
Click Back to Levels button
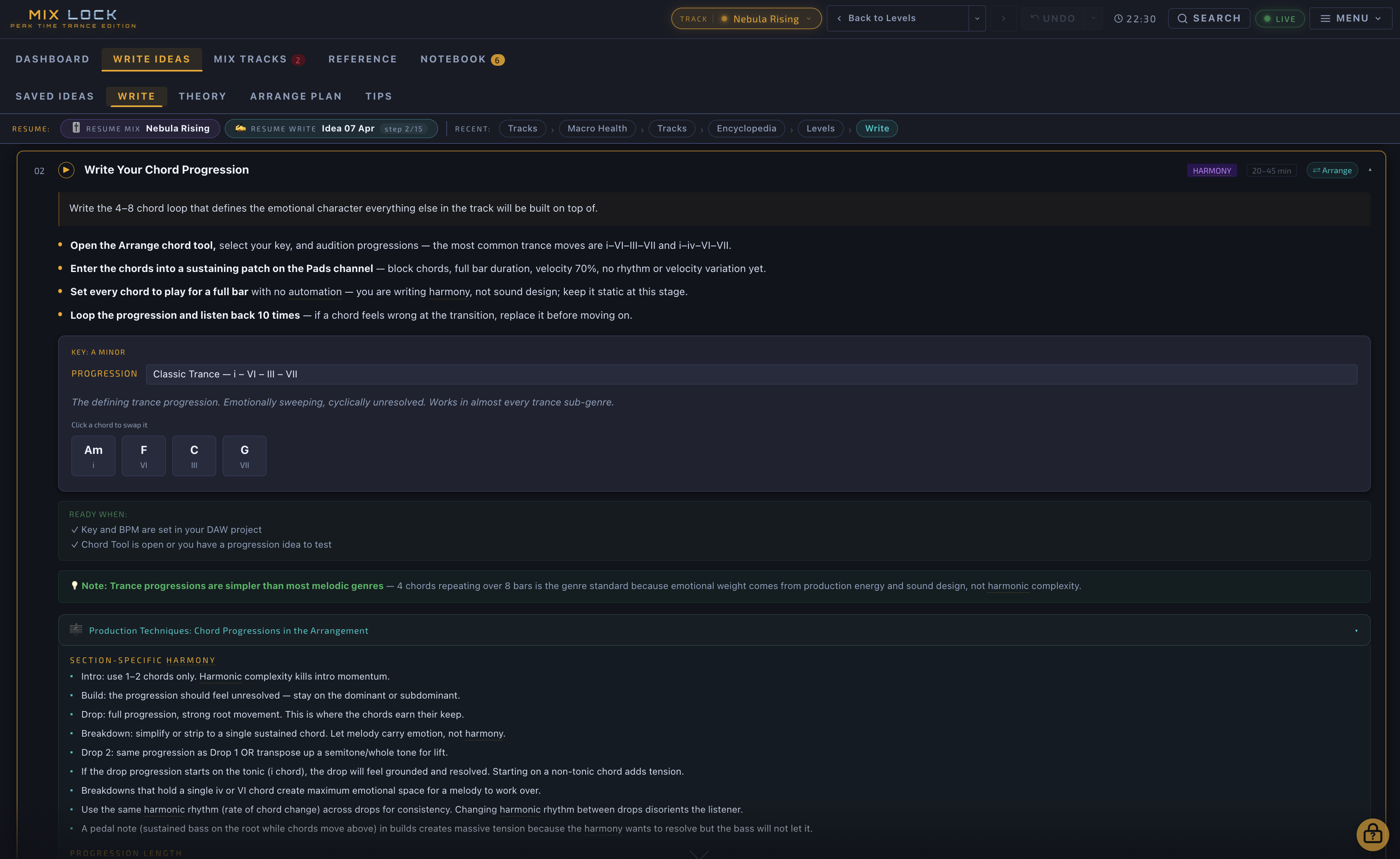click(898, 19)
